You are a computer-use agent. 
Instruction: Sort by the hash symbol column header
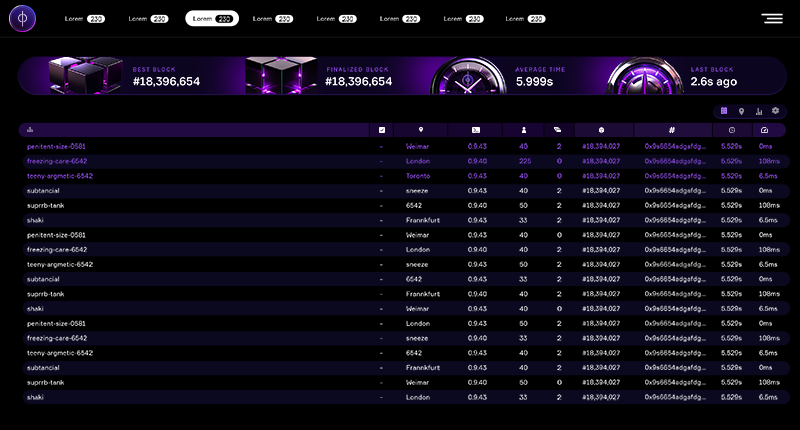[x=672, y=130]
